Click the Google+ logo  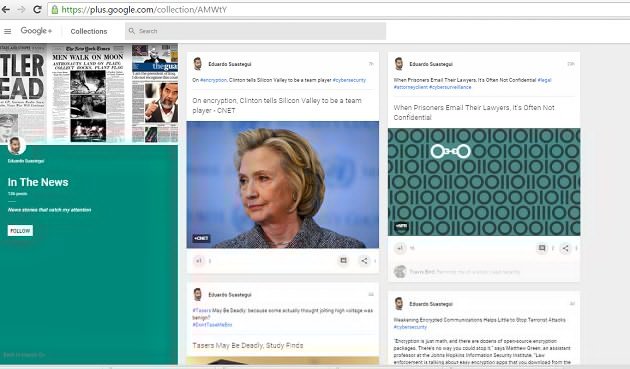tap(36, 31)
